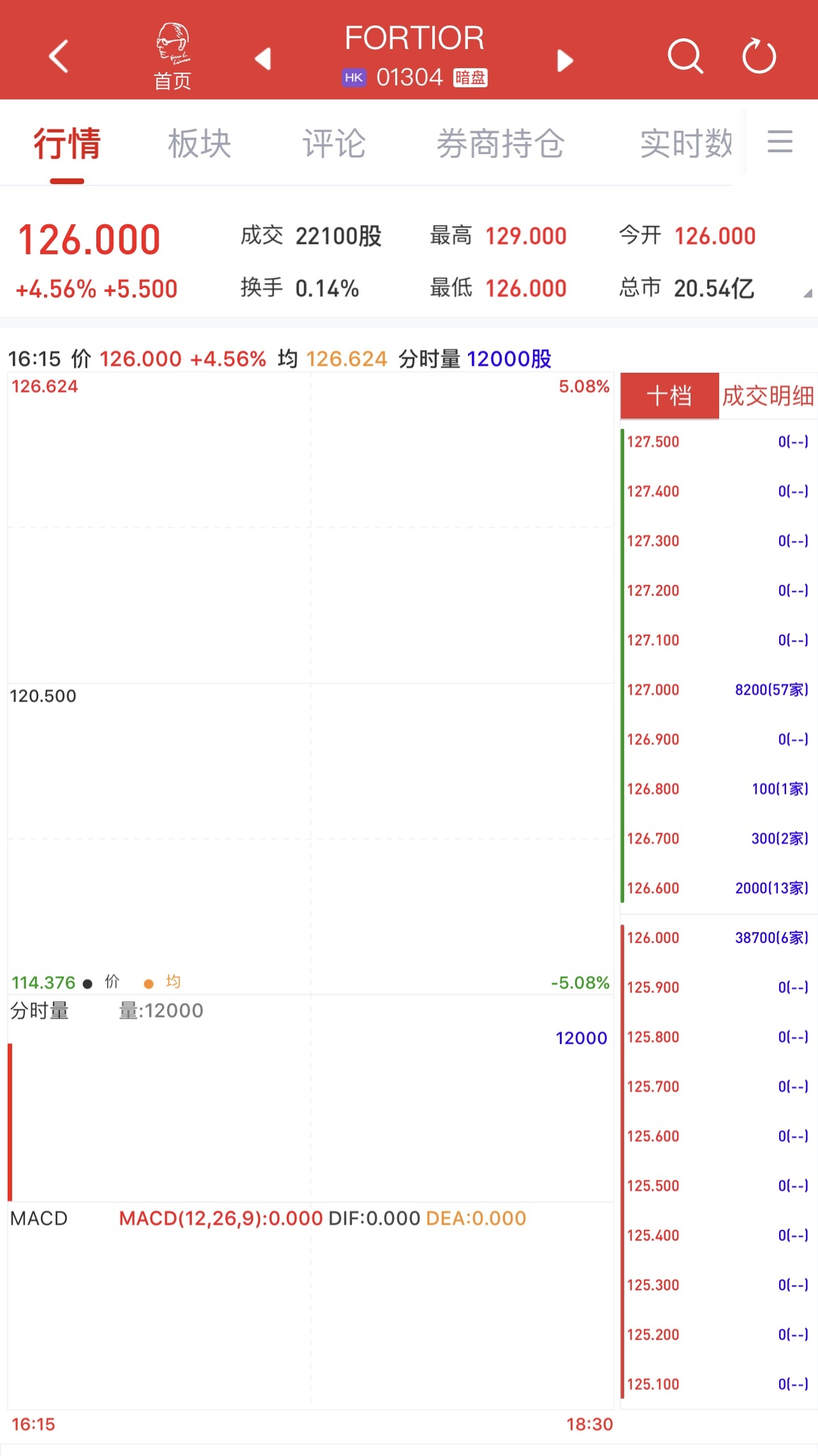Go to next stock with right triangle
Image resolution: width=818 pixels, height=1456 pixels.
tap(565, 61)
